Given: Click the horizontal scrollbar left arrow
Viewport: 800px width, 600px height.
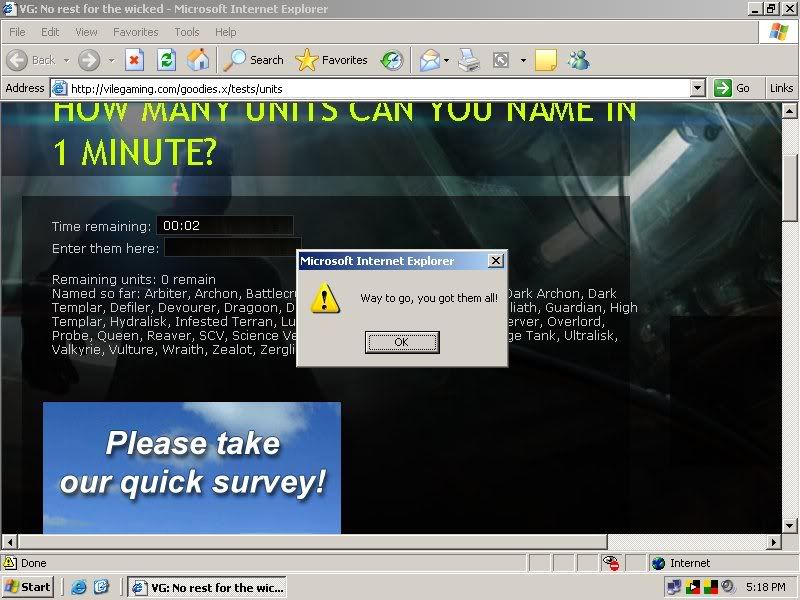Looking at the screenshot, I should coord(10,541).
